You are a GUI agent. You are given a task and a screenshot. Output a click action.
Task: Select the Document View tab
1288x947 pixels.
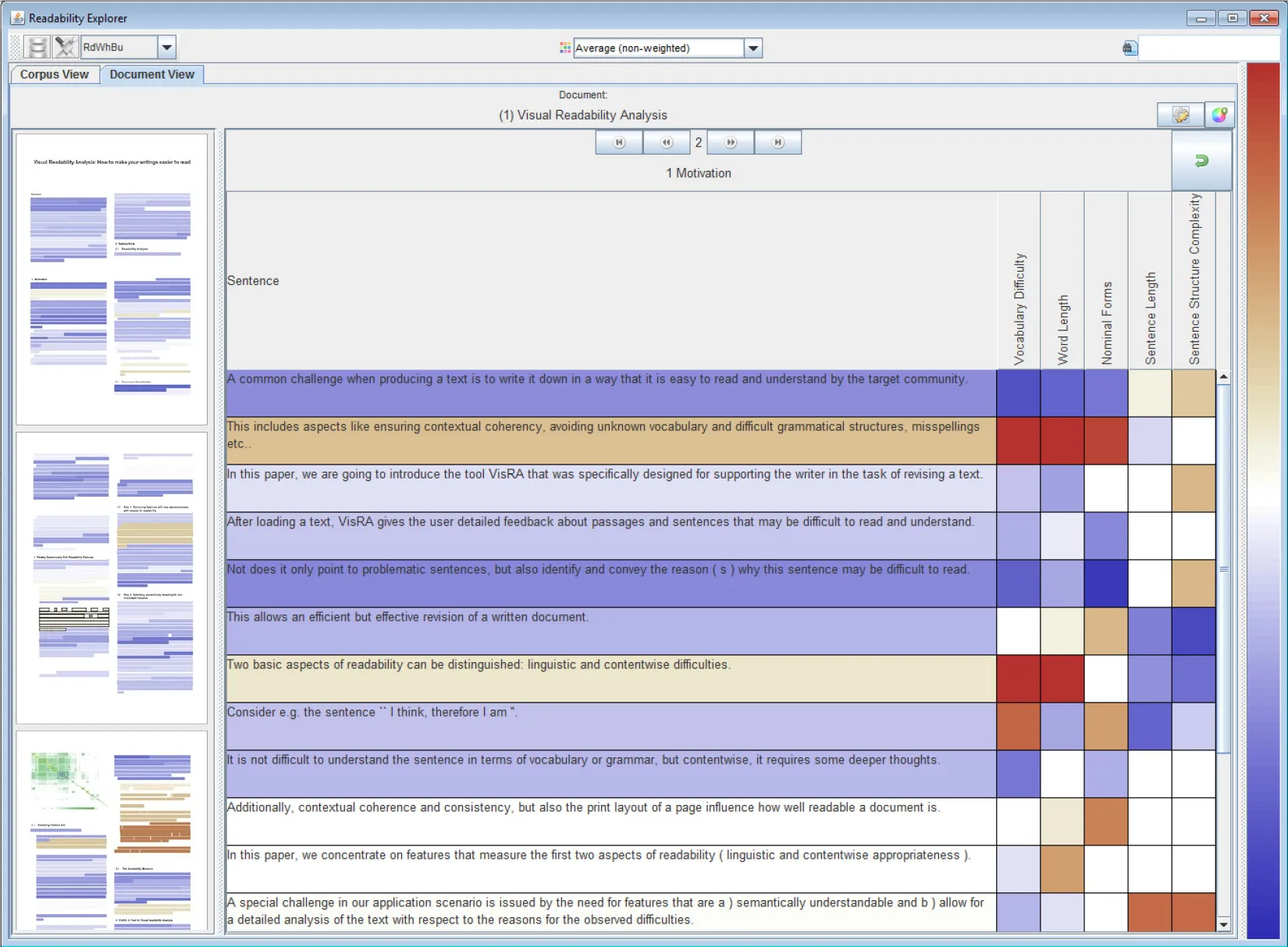click(152, 75)
